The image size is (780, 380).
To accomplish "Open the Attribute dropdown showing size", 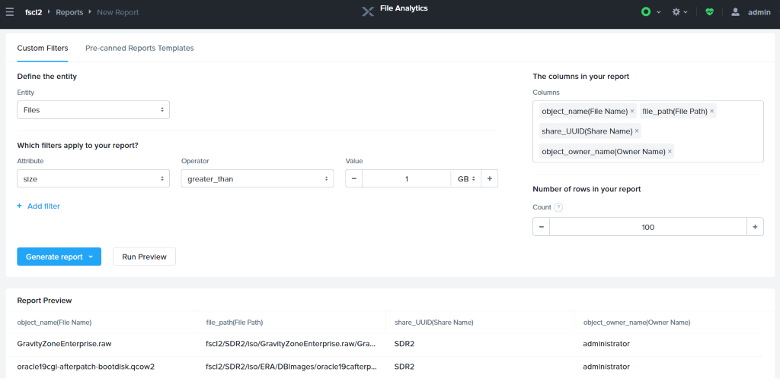I will pyautogui.click(x=93, y=179).
